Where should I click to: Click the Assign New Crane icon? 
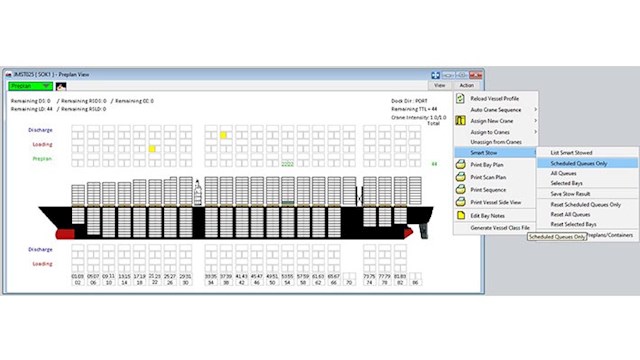point(460,120)
